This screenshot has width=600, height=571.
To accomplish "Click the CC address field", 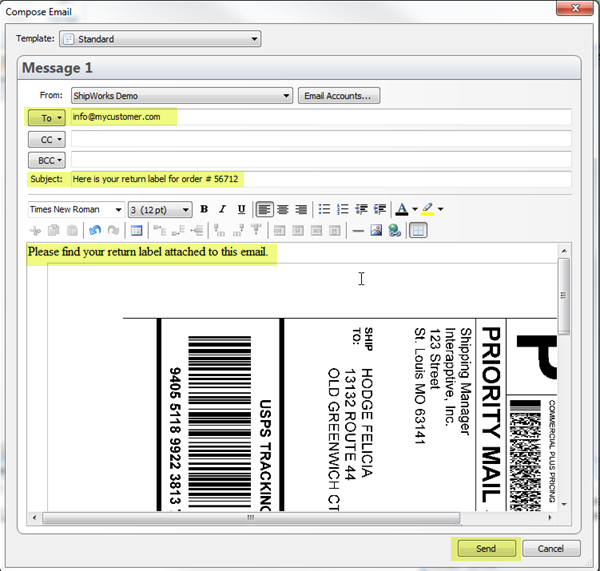I will [321, 139].
